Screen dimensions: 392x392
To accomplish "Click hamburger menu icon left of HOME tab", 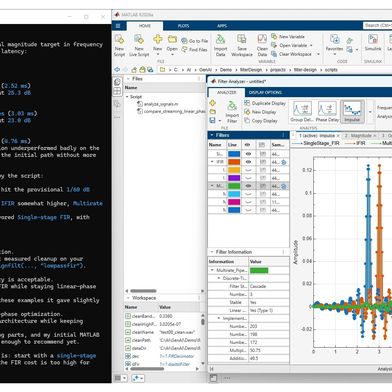I will click(x=118, y=25).
